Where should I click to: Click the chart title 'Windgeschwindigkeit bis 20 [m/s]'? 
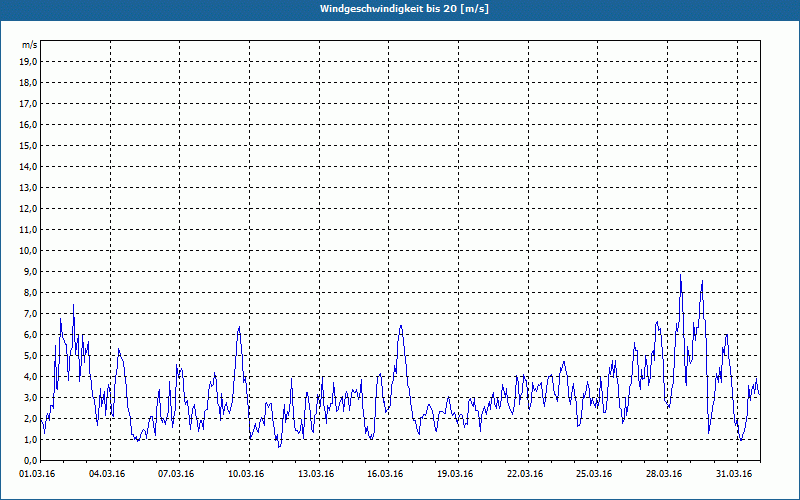click(x=404, y=9)
